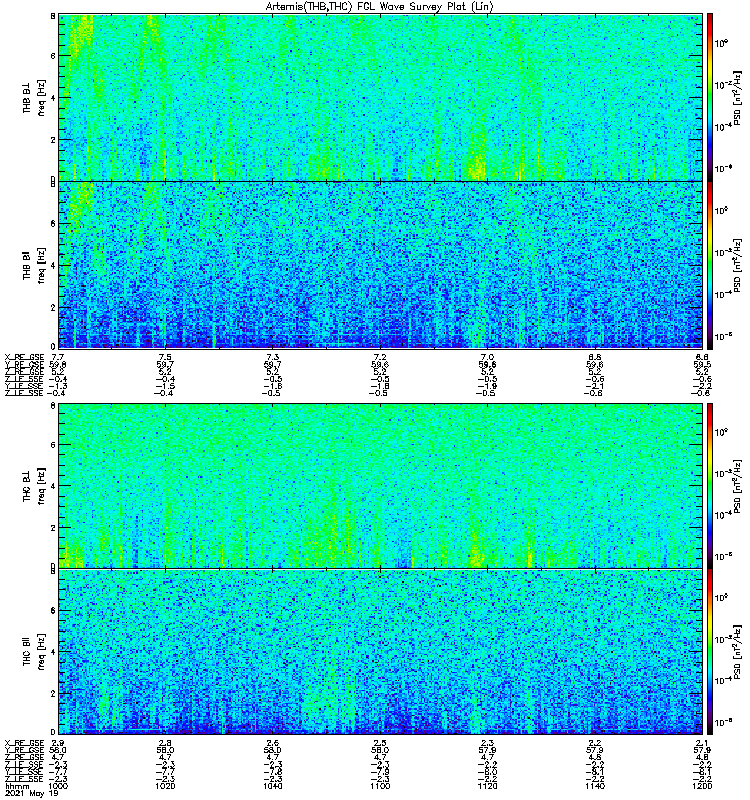
Task: Click the THC B|| spectrogram panel
Action: [381, 652]
